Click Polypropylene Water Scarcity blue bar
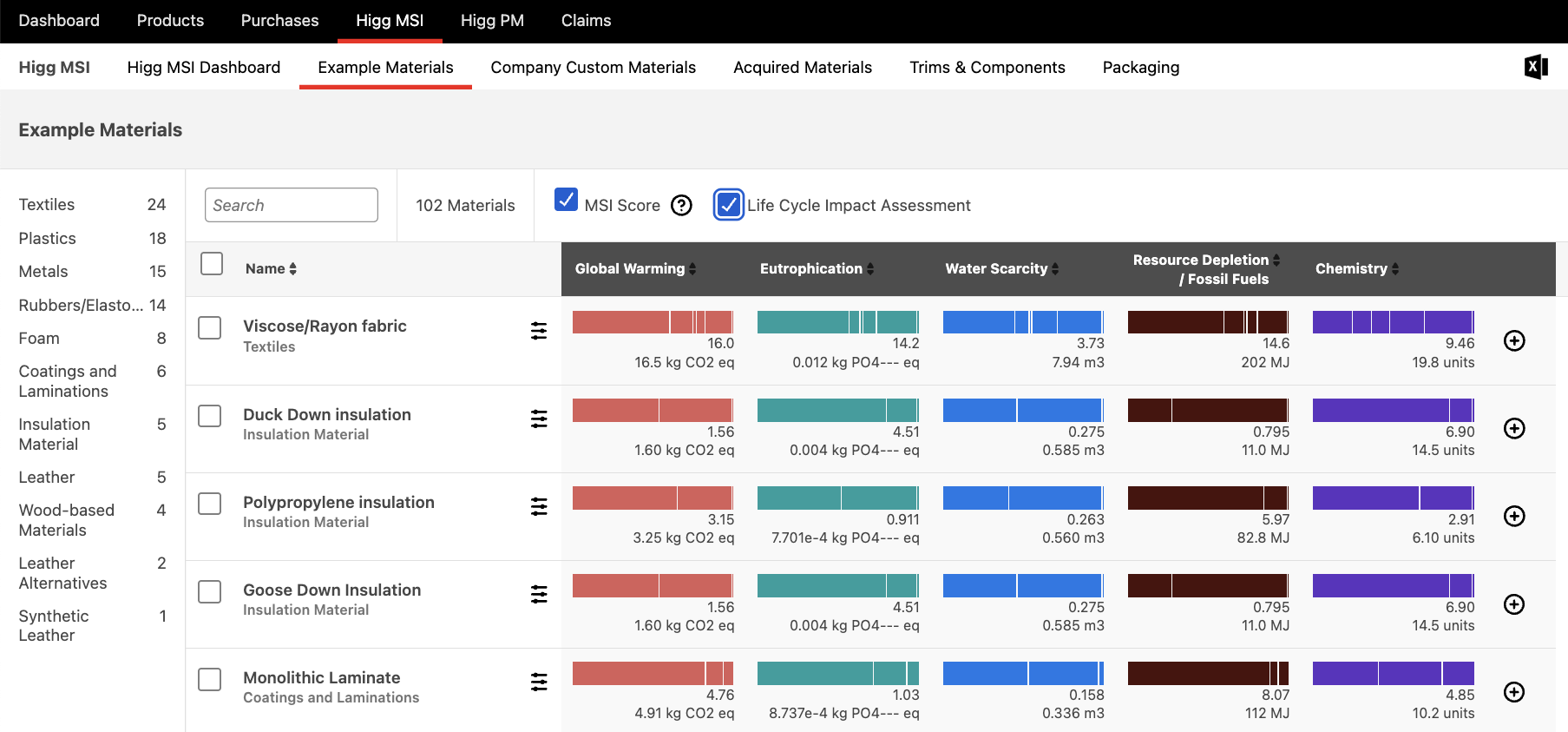The width and height of the screenshot is (1568, 732). (1023, 498)
